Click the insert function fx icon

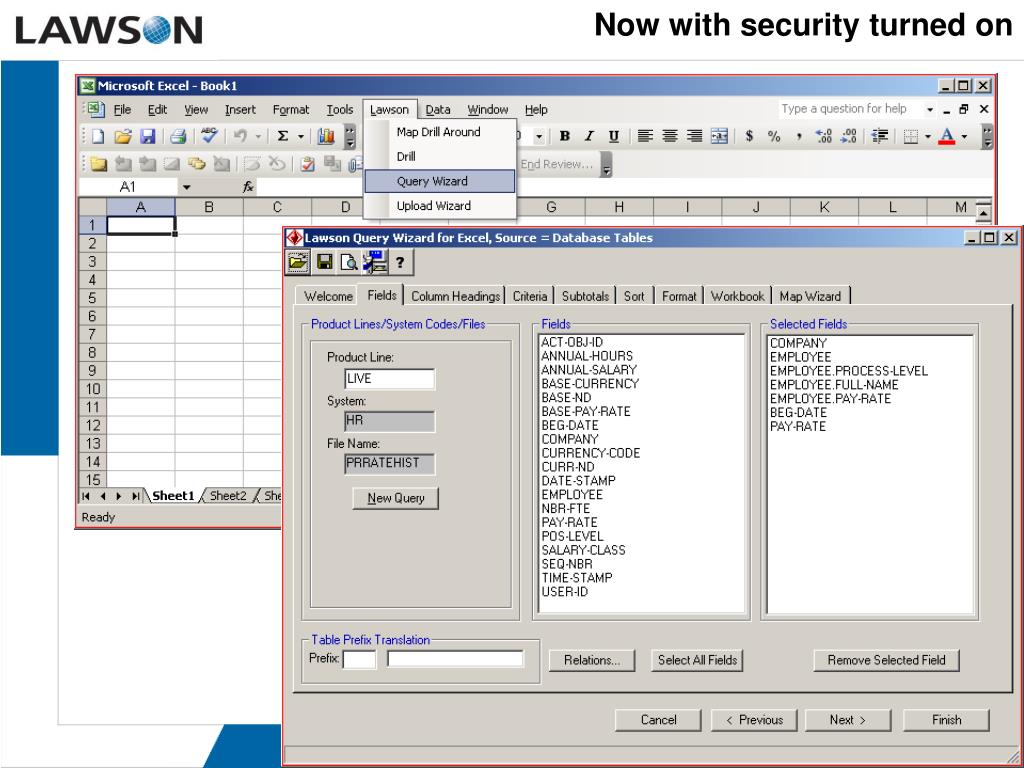pyautogui.click(x=248, y=187)
